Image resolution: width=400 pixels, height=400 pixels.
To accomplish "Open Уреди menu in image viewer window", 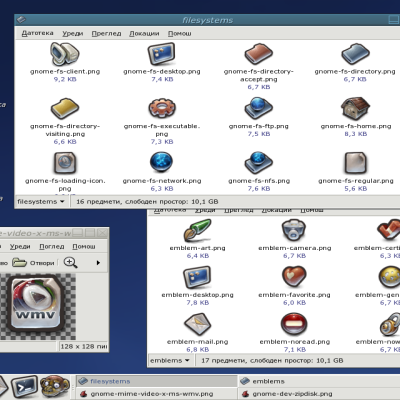I will click(20, 246).
